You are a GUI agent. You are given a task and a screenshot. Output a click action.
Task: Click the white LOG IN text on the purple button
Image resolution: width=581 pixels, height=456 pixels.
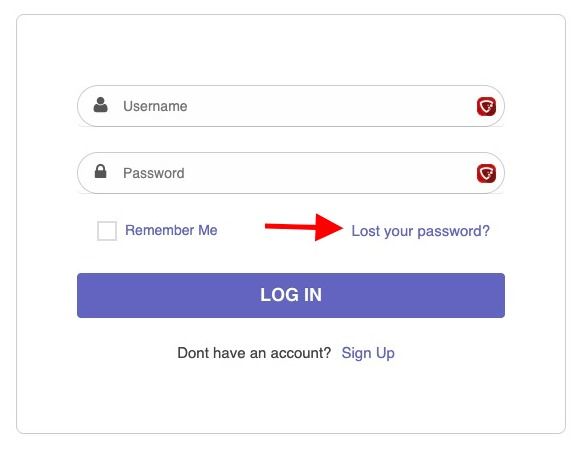[x=291, y=295]
